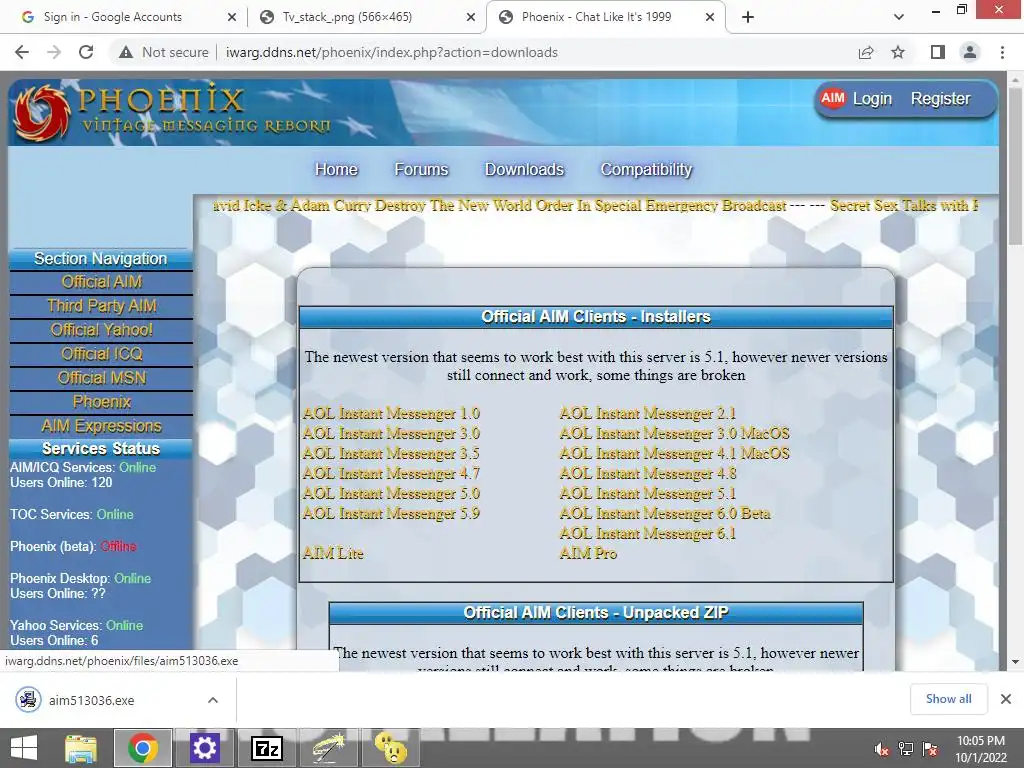Select Official MSN section
The height and width of the screenshot is (768, 1024).
pos(101,378)
